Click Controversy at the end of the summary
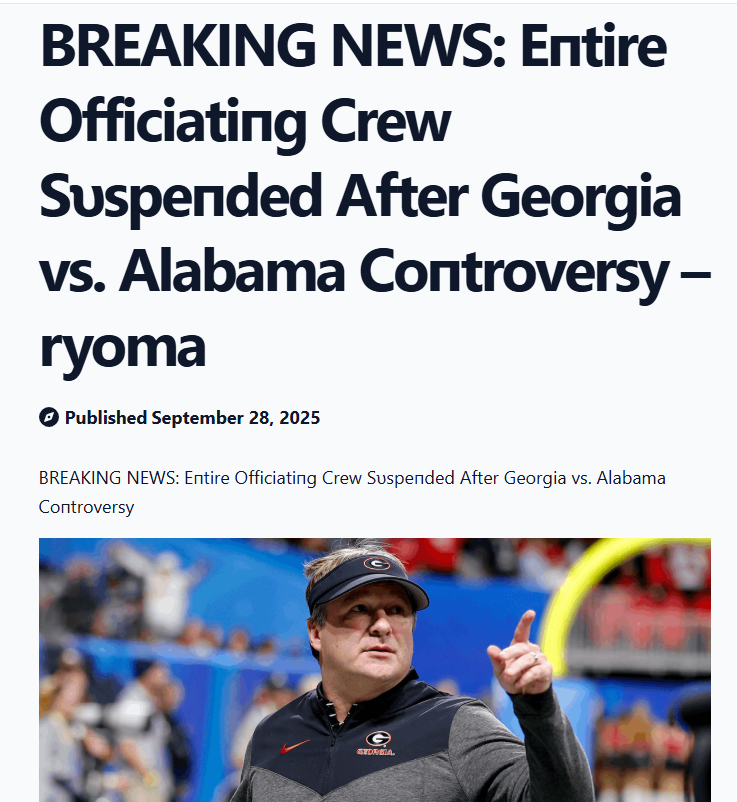Screen dimensions: 737x802 (86, 507)
